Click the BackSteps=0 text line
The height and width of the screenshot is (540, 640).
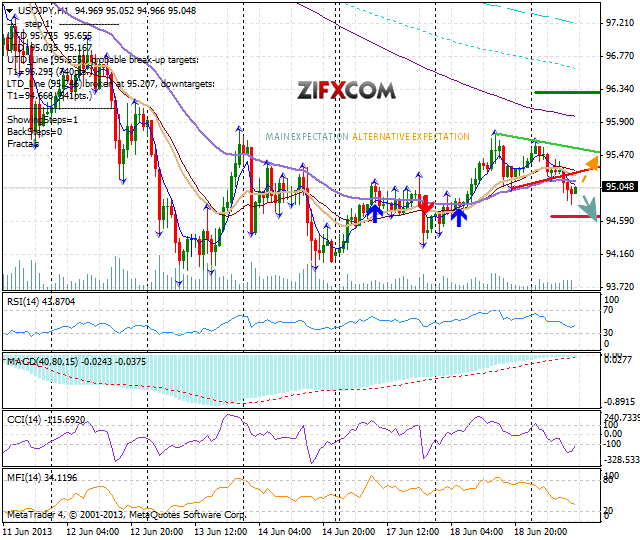click(x=35, y=132)
